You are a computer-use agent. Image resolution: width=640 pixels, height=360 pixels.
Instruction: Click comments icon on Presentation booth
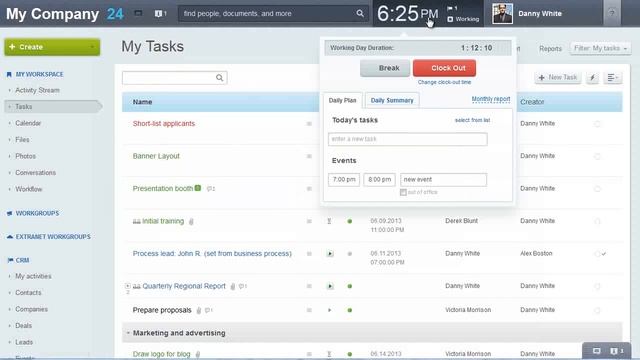tap(210, 189)
